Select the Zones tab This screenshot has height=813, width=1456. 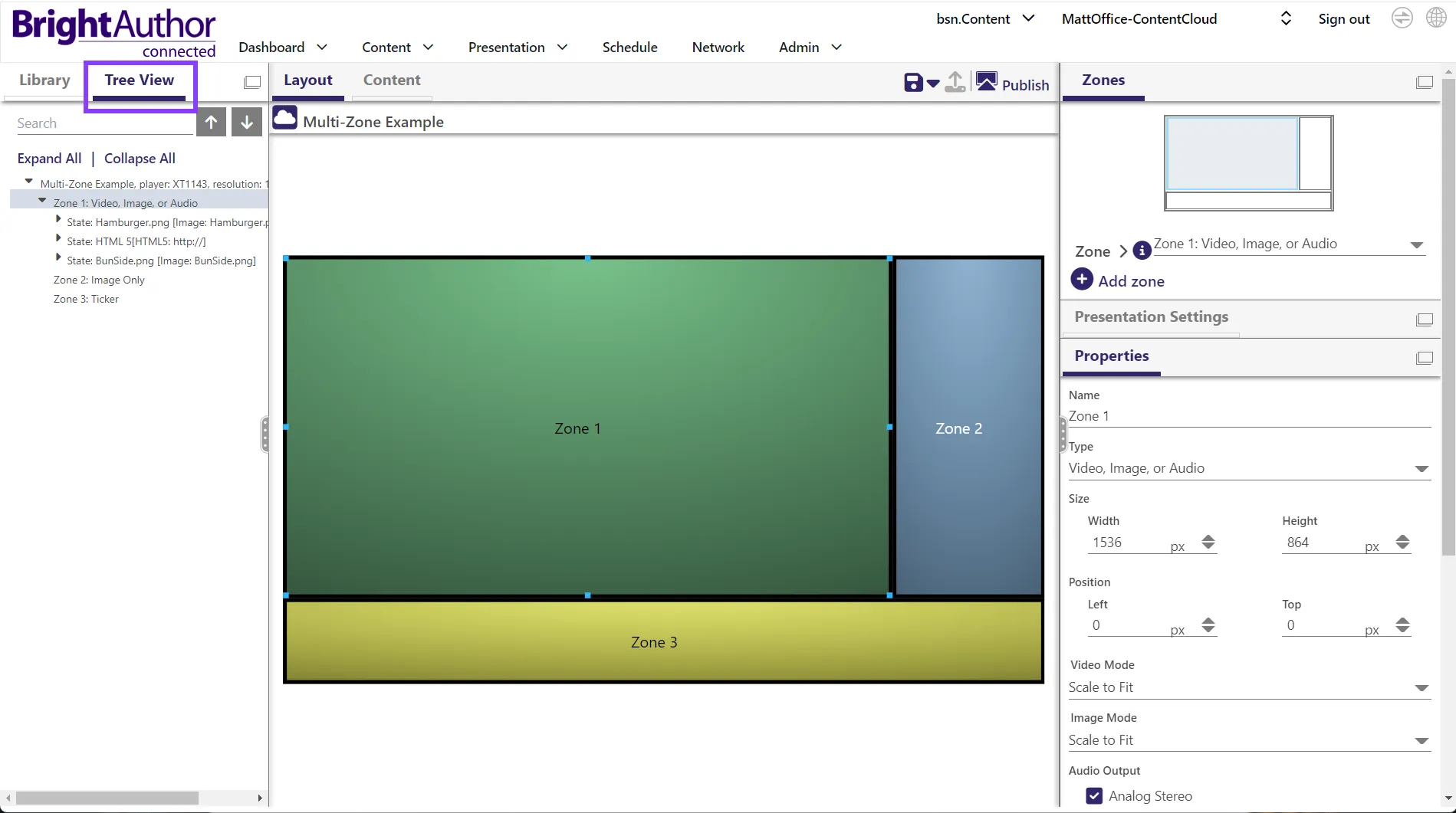[x=1103, y=80]
